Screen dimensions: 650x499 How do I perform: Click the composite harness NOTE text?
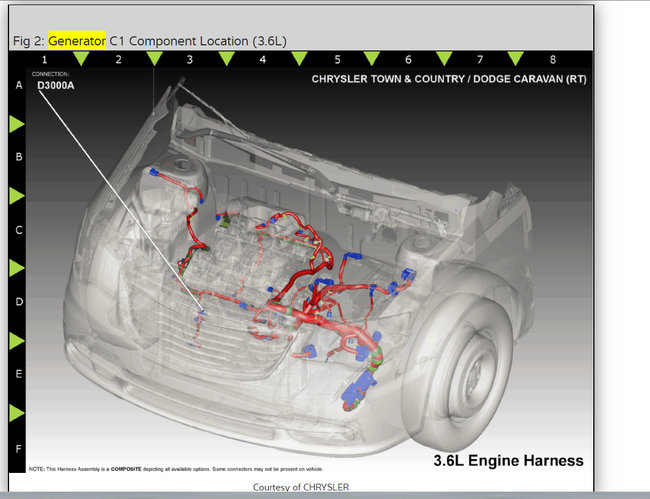click(x=176, y=469)
